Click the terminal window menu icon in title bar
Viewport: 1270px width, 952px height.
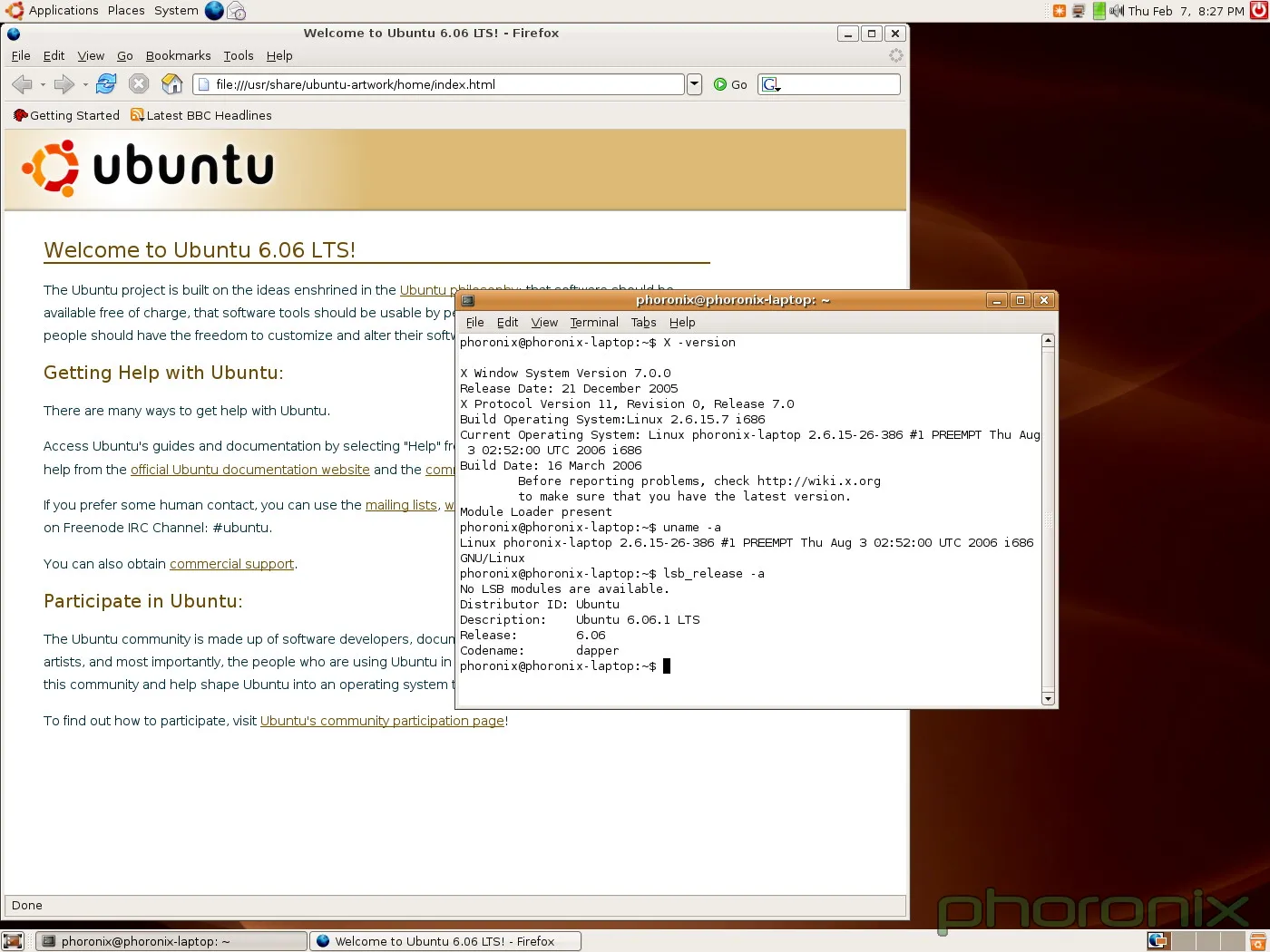pos(468,300)
